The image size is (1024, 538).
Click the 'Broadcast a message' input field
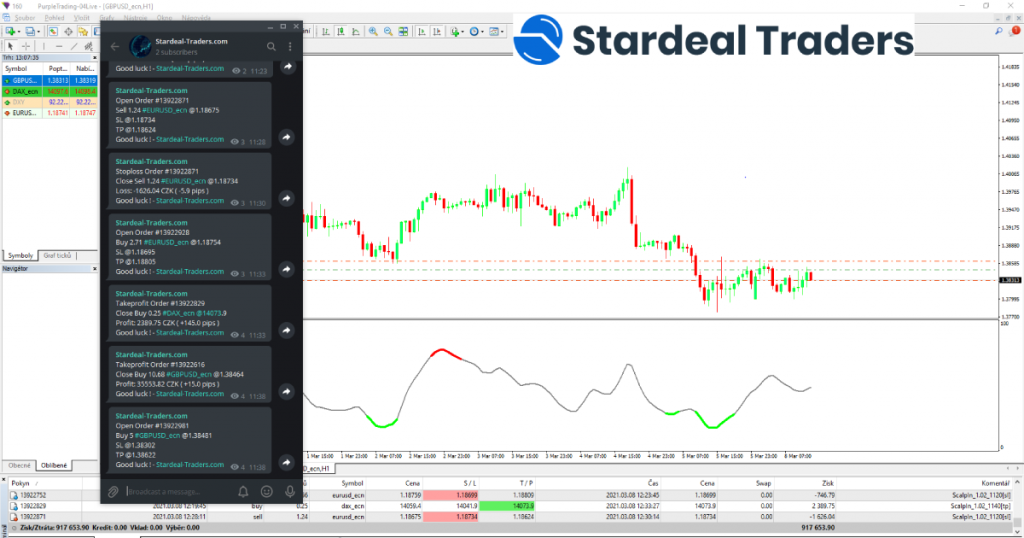(178, 492)
